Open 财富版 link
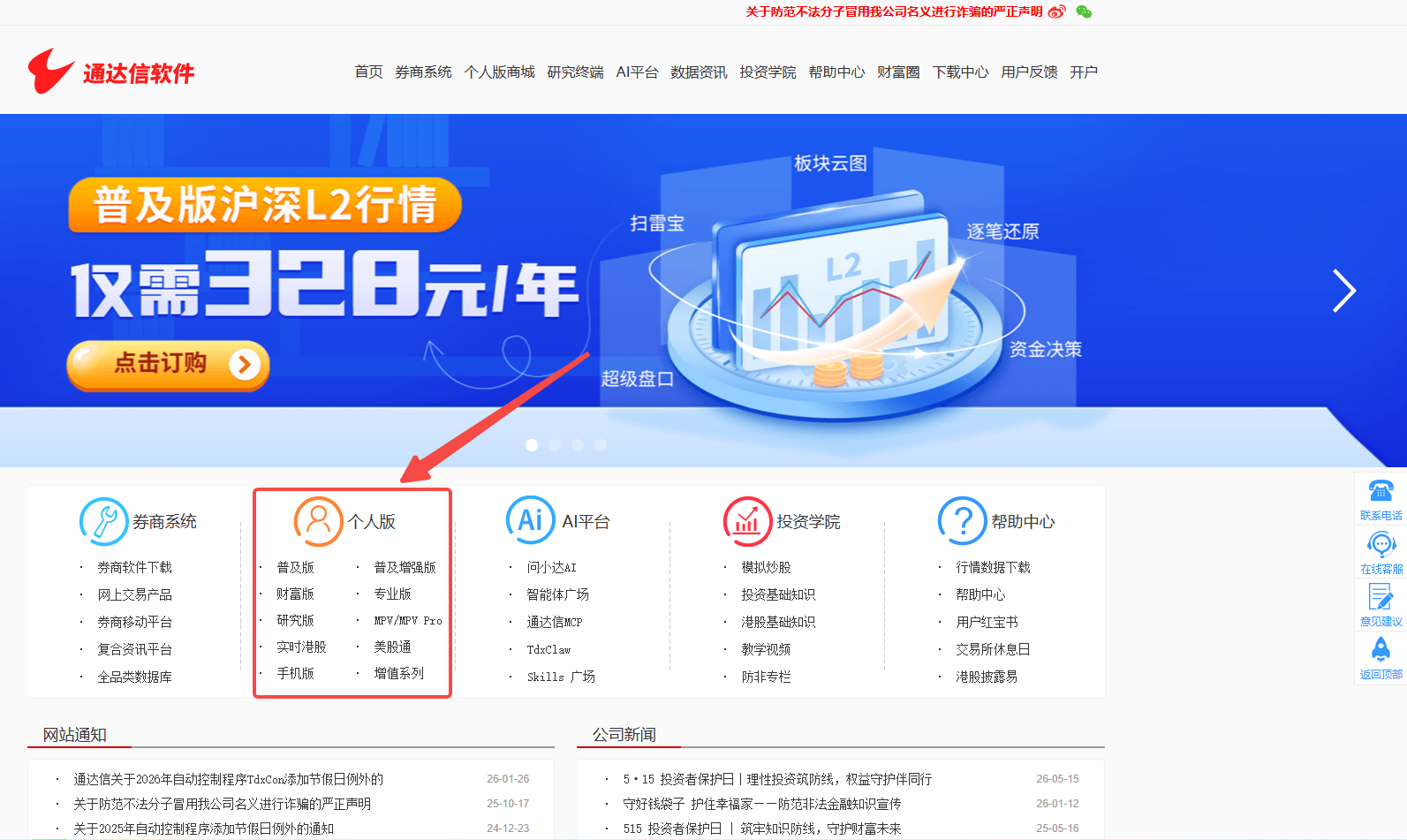This screenshot has width=1407, height=840. tap(295, 594)
